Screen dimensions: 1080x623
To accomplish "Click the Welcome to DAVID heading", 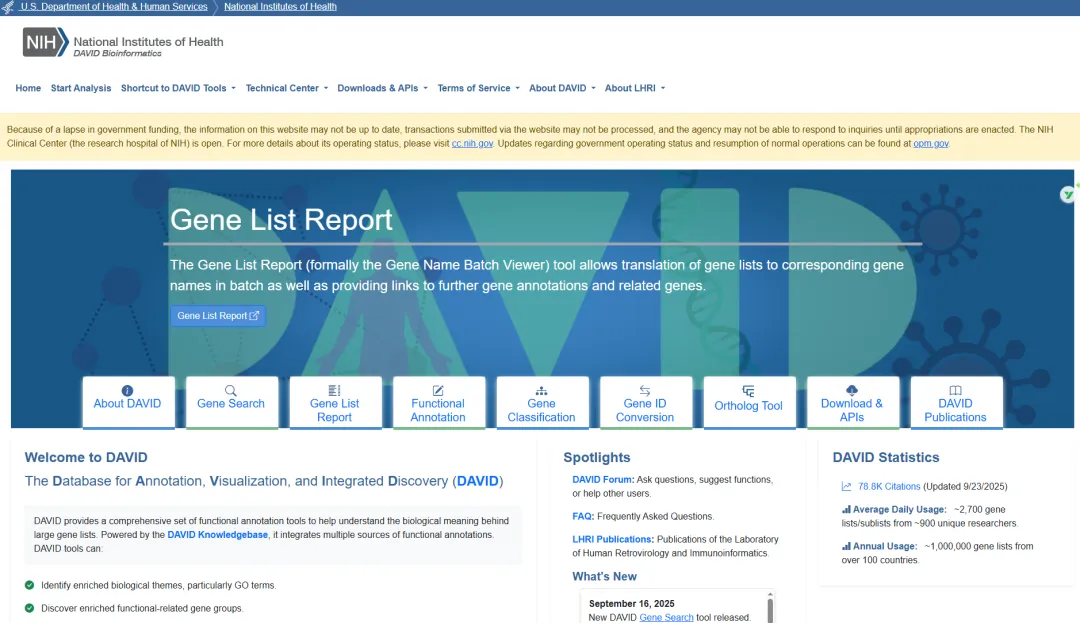I will (86, 457).
